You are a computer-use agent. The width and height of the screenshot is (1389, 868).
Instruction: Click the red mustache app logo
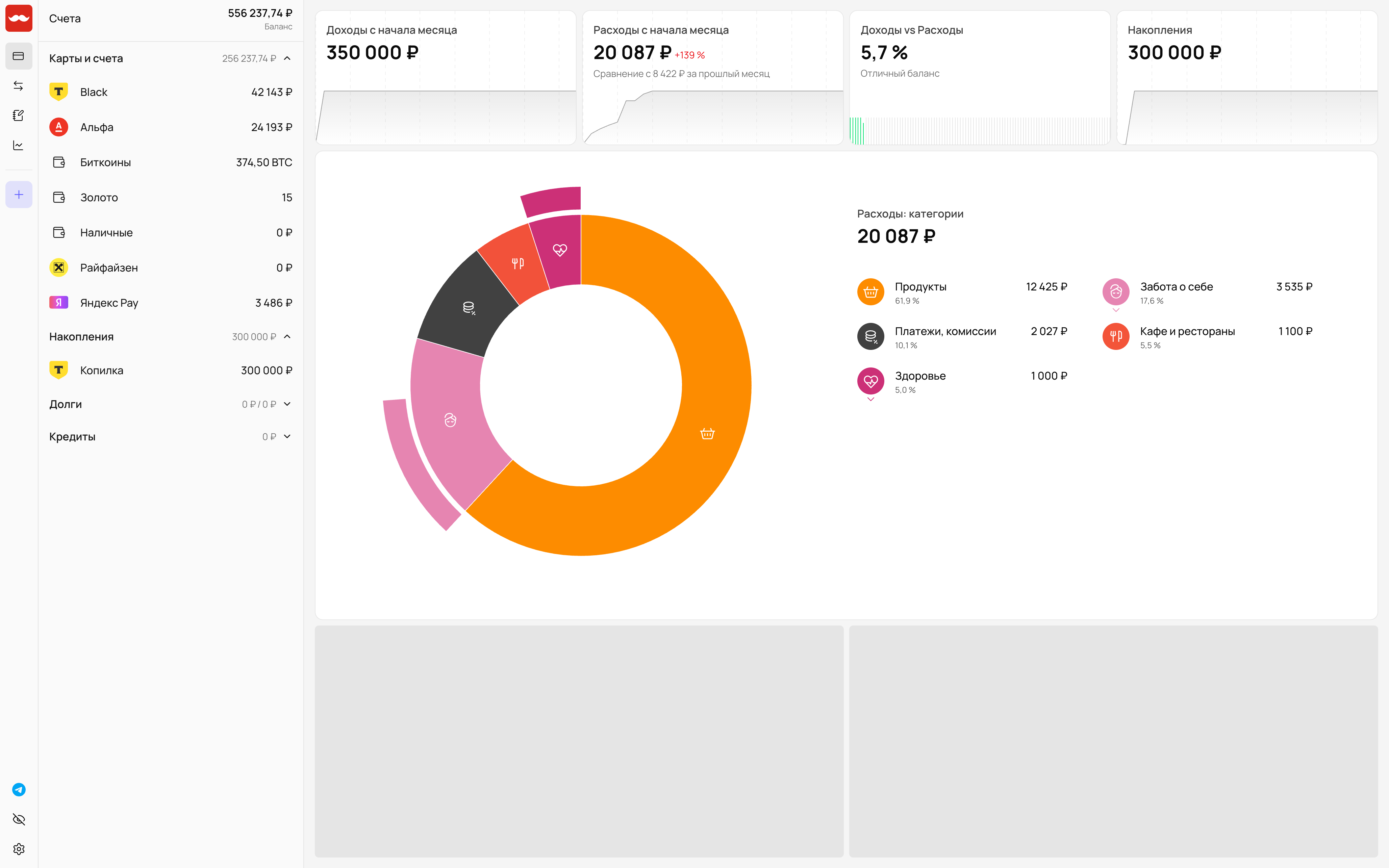coord(18,18)
